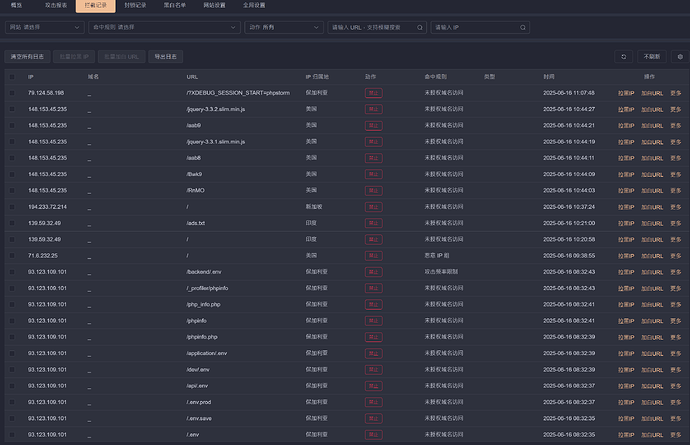Tick the checkbox for the /phpinfo.php row
690x445 pixels.
pyautogui.click(x=12, y=337)
